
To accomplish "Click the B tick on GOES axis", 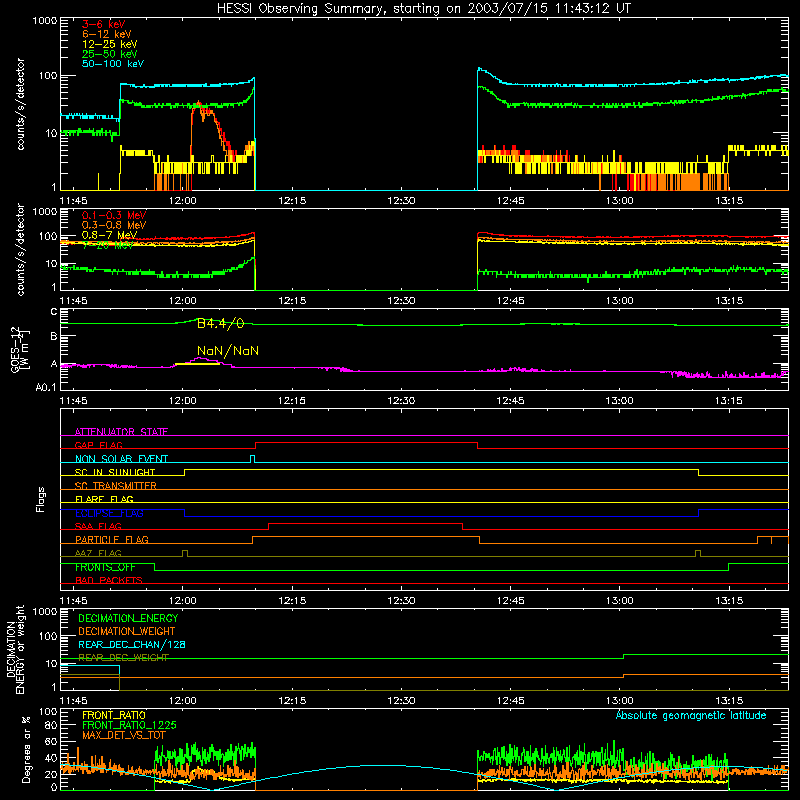I will 54,336.
